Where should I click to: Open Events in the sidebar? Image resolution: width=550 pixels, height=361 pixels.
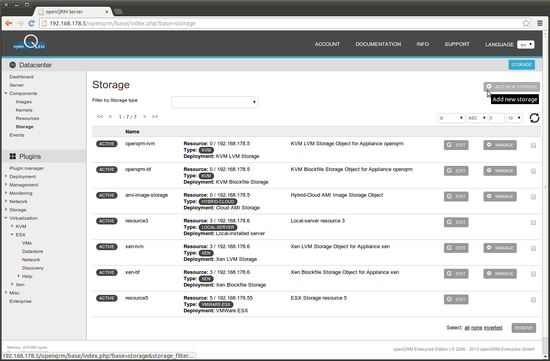pyautogui.click(x=17, y=135)
